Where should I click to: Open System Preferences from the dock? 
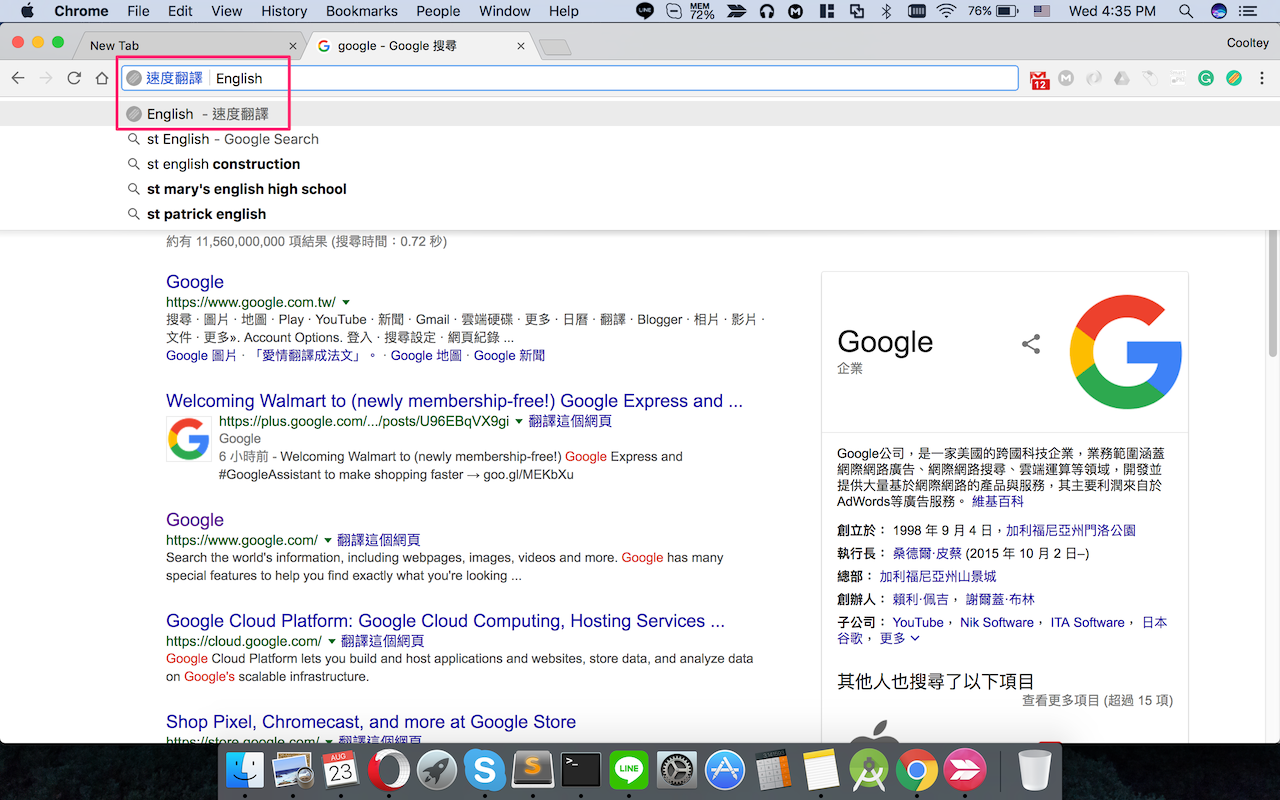(677, 770)
